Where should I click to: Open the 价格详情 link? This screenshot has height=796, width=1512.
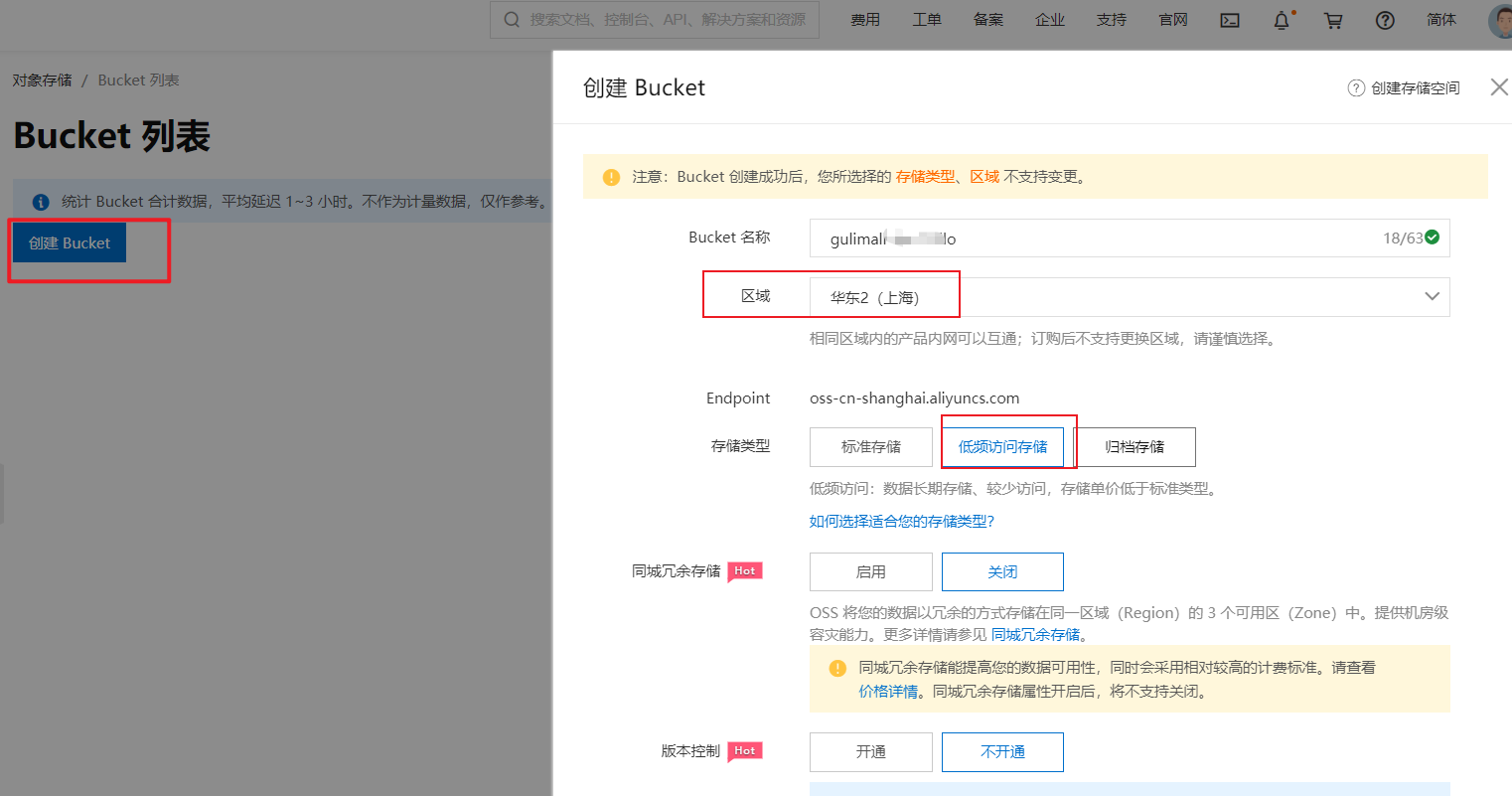pyautogui.click(x=888, y=692)
